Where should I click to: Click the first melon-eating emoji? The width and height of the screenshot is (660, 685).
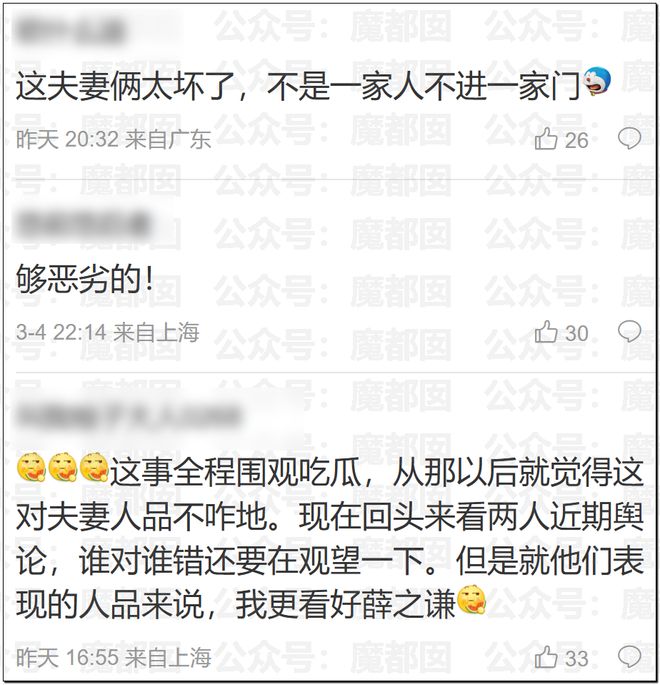(31, 467)
